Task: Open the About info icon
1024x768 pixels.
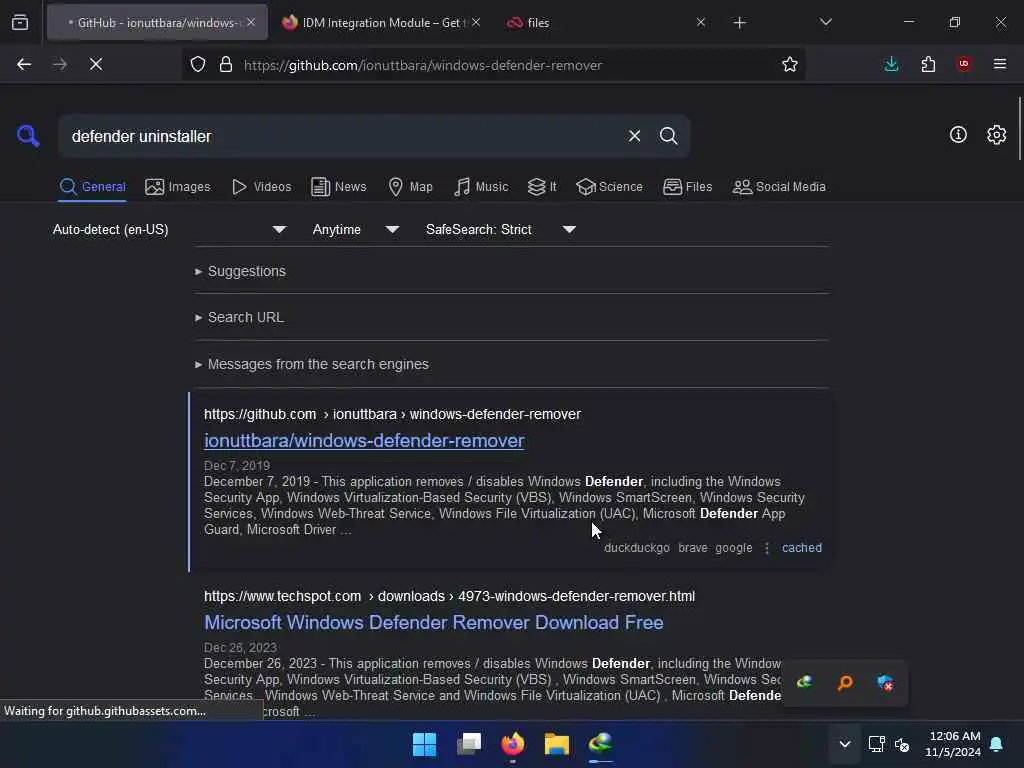Action: pyautogui.click(x=958, y=135)
